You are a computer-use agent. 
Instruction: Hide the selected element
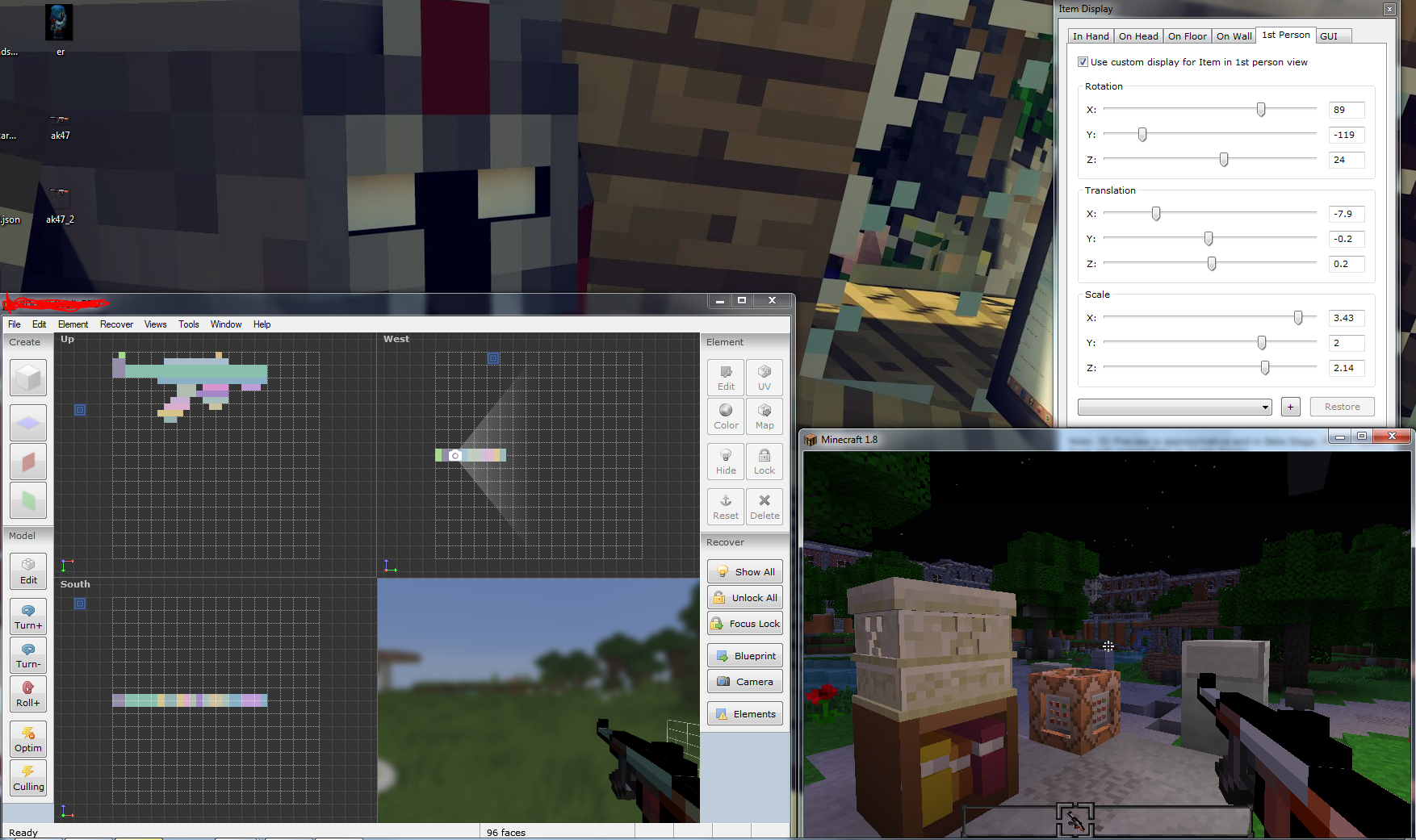coord(726,462)
